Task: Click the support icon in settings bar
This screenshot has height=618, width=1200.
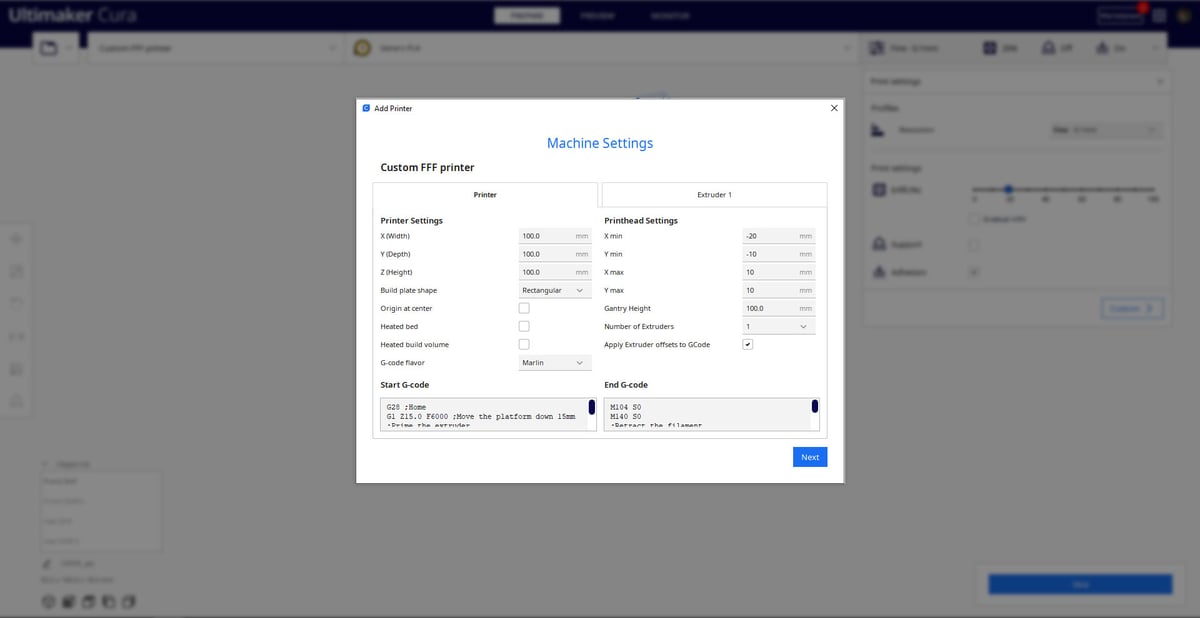Action: [1047, 48]
